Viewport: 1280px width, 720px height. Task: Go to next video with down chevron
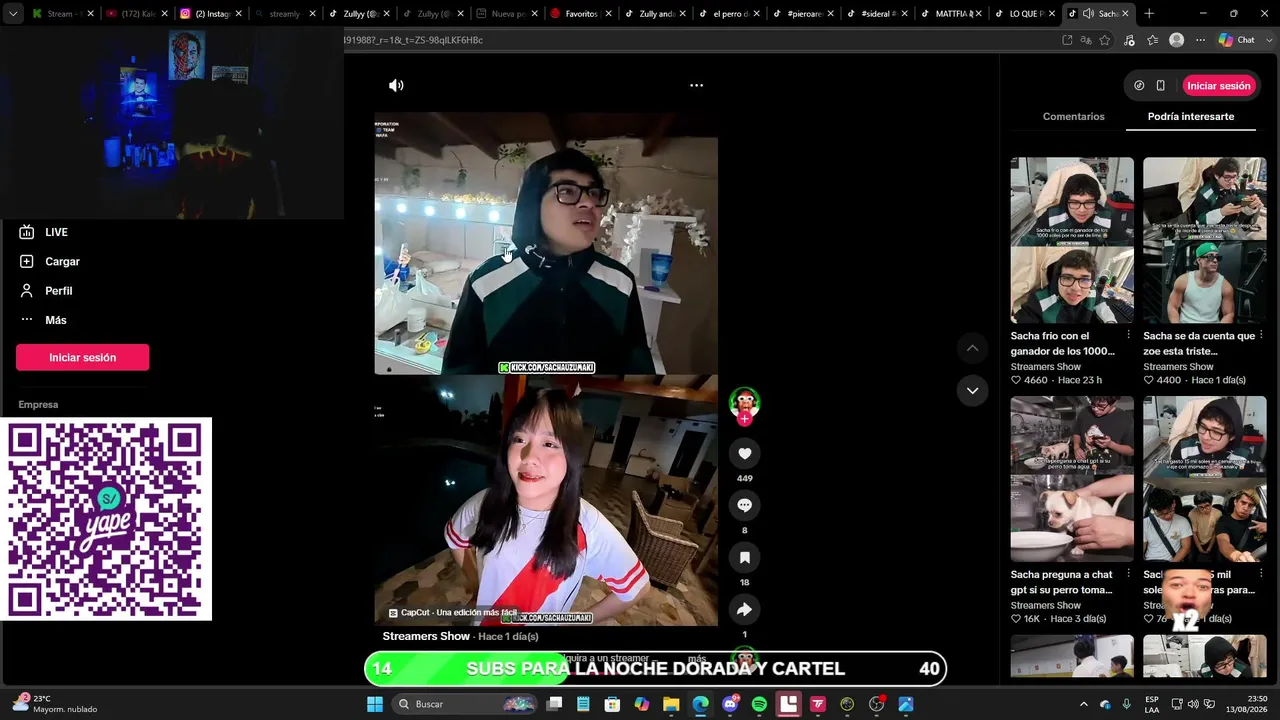972,391
